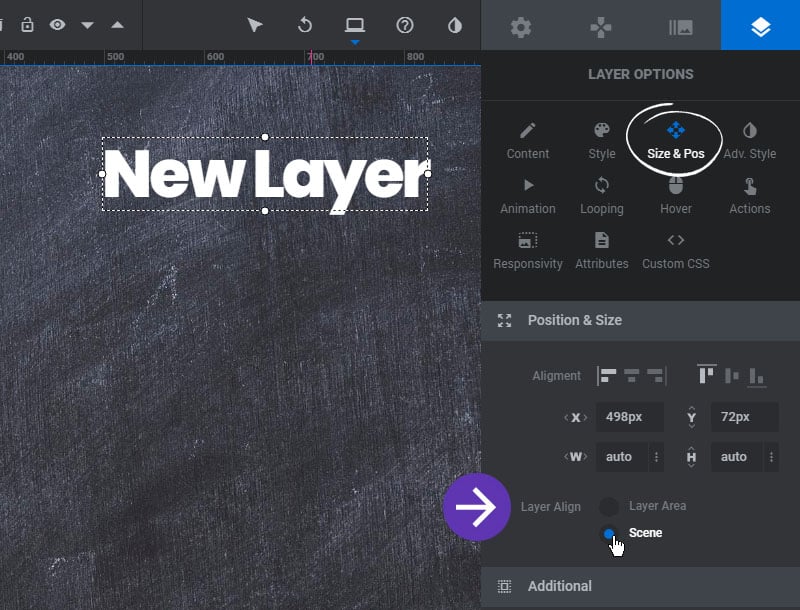800x610 pixels.
Task: Select the New Layer text on canvas
Action: 265,175
